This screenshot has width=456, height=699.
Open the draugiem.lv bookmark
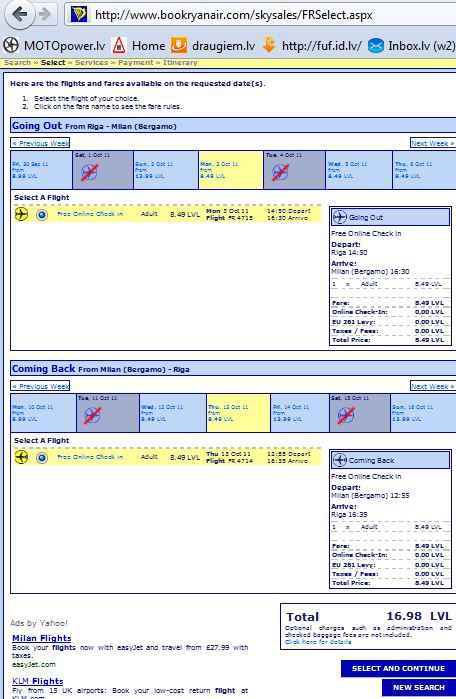point(214,45)
